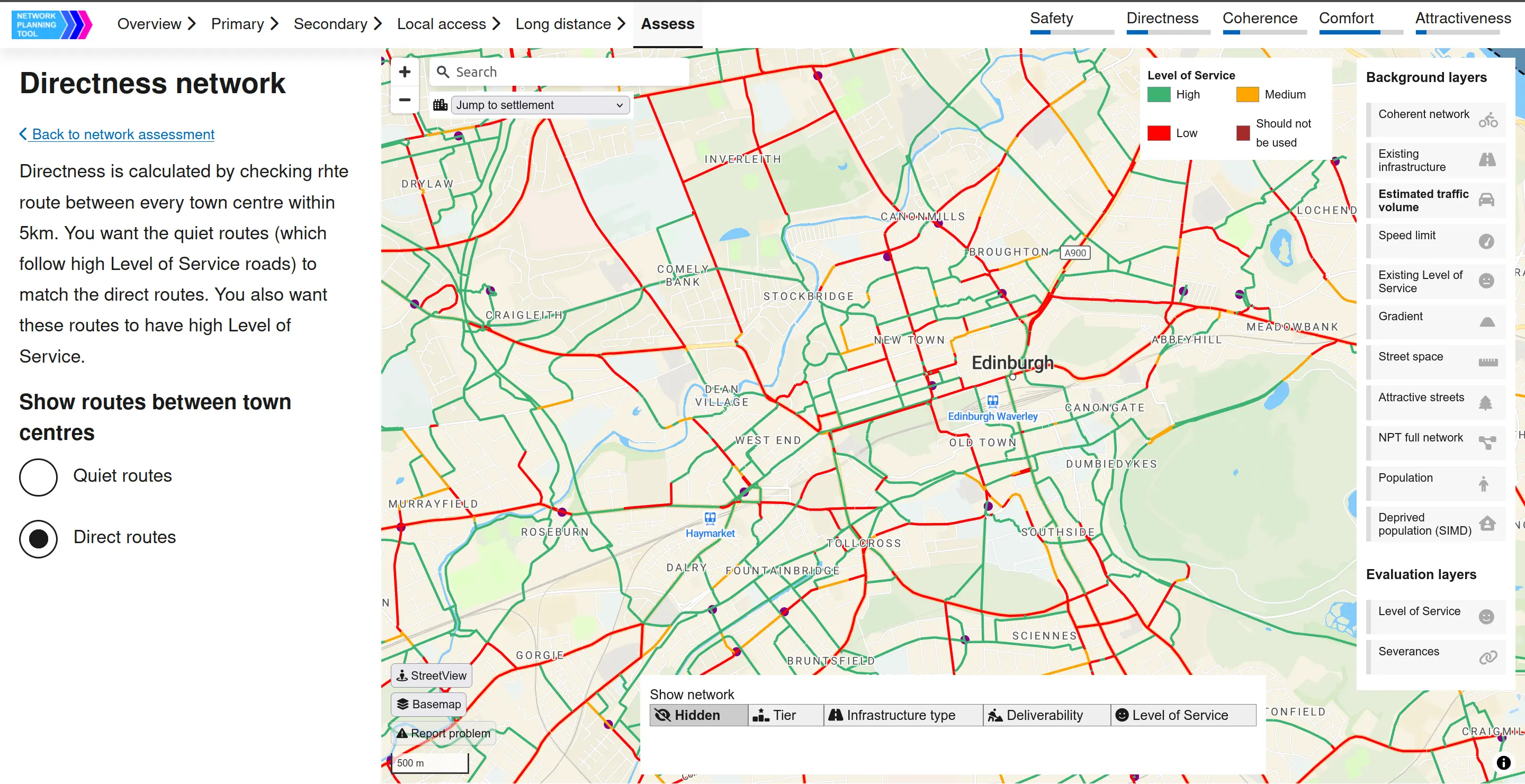Click the map zoom out minus button
This screenshot has height=784, width=1525.
(405, 100)
